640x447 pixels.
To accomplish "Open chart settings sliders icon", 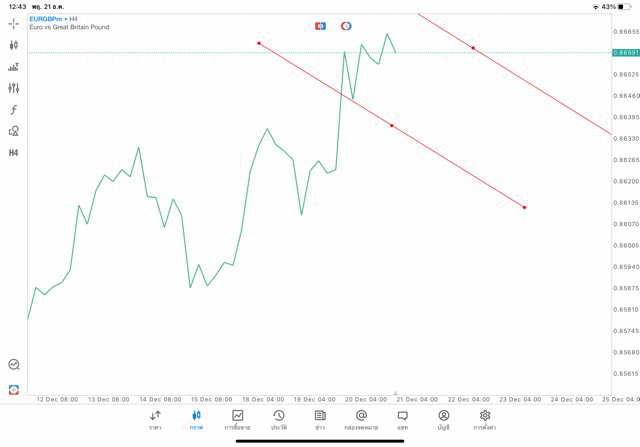I will click(x=13, y=88).
